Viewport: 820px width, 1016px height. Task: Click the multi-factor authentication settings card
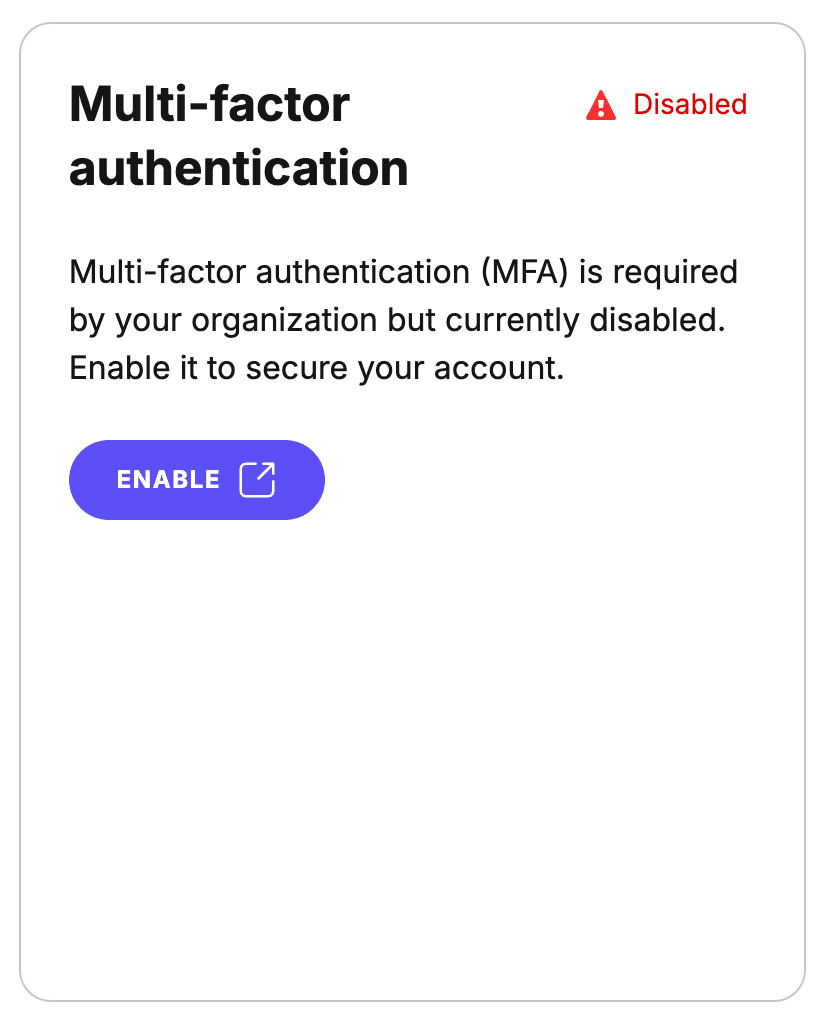coord(410,700)
